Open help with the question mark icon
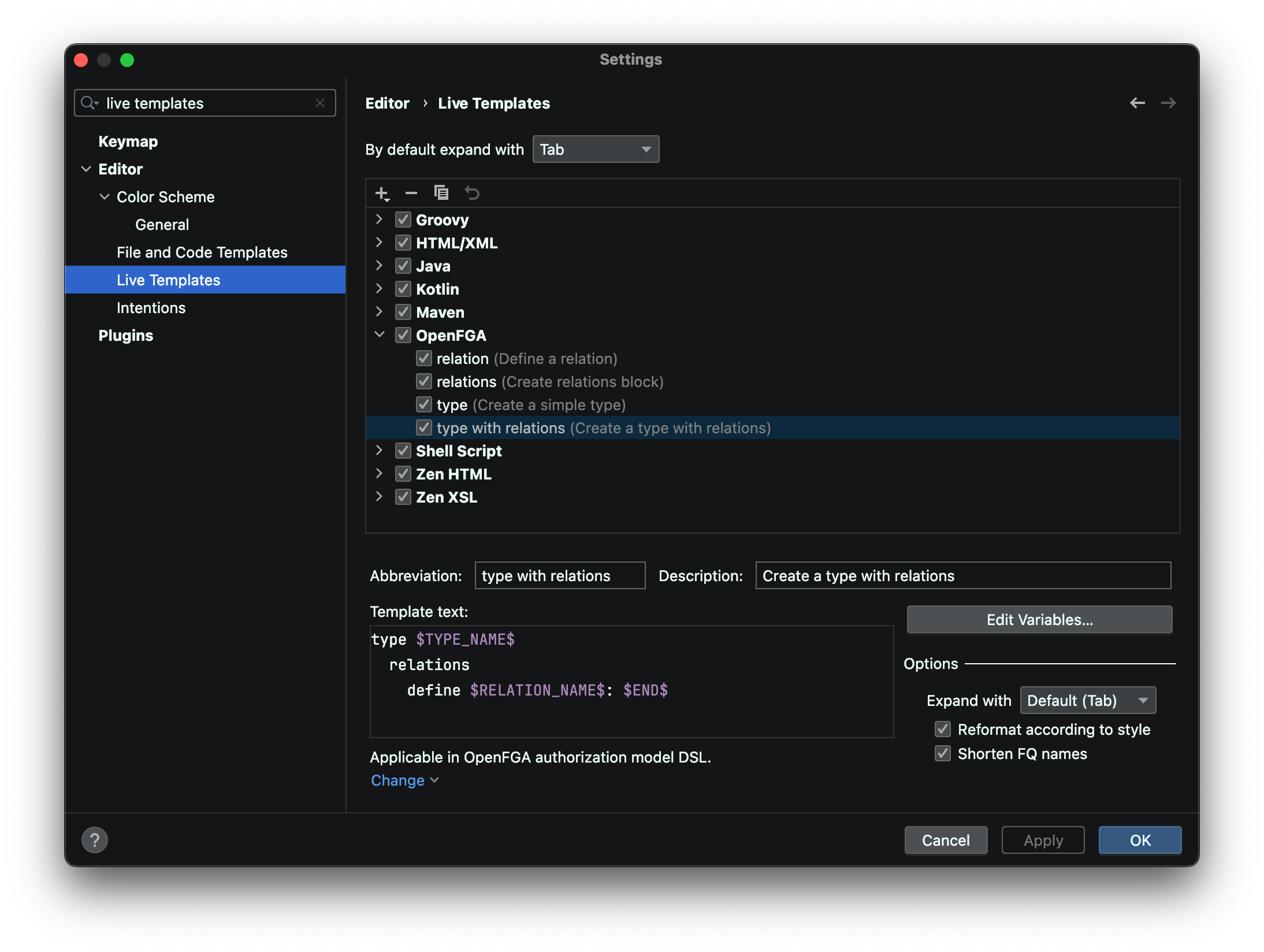This screenshot has height=952, width=1264. click(x=95, y=840)
